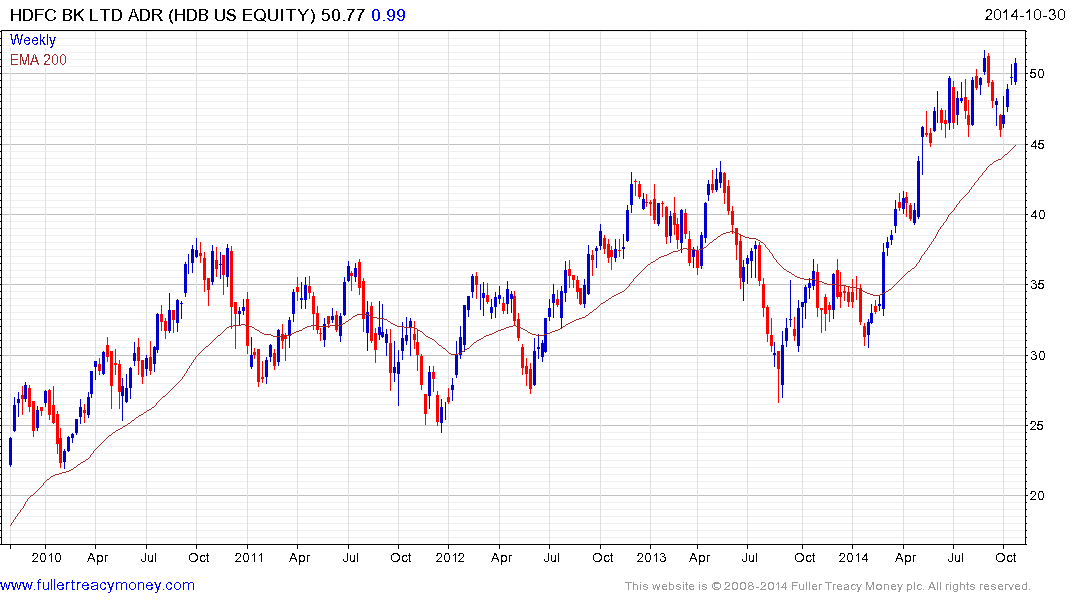The height and width of the screenshot is (600, 1075).
Task: Click the 2010 year axis label
Action: click(46, 557)
